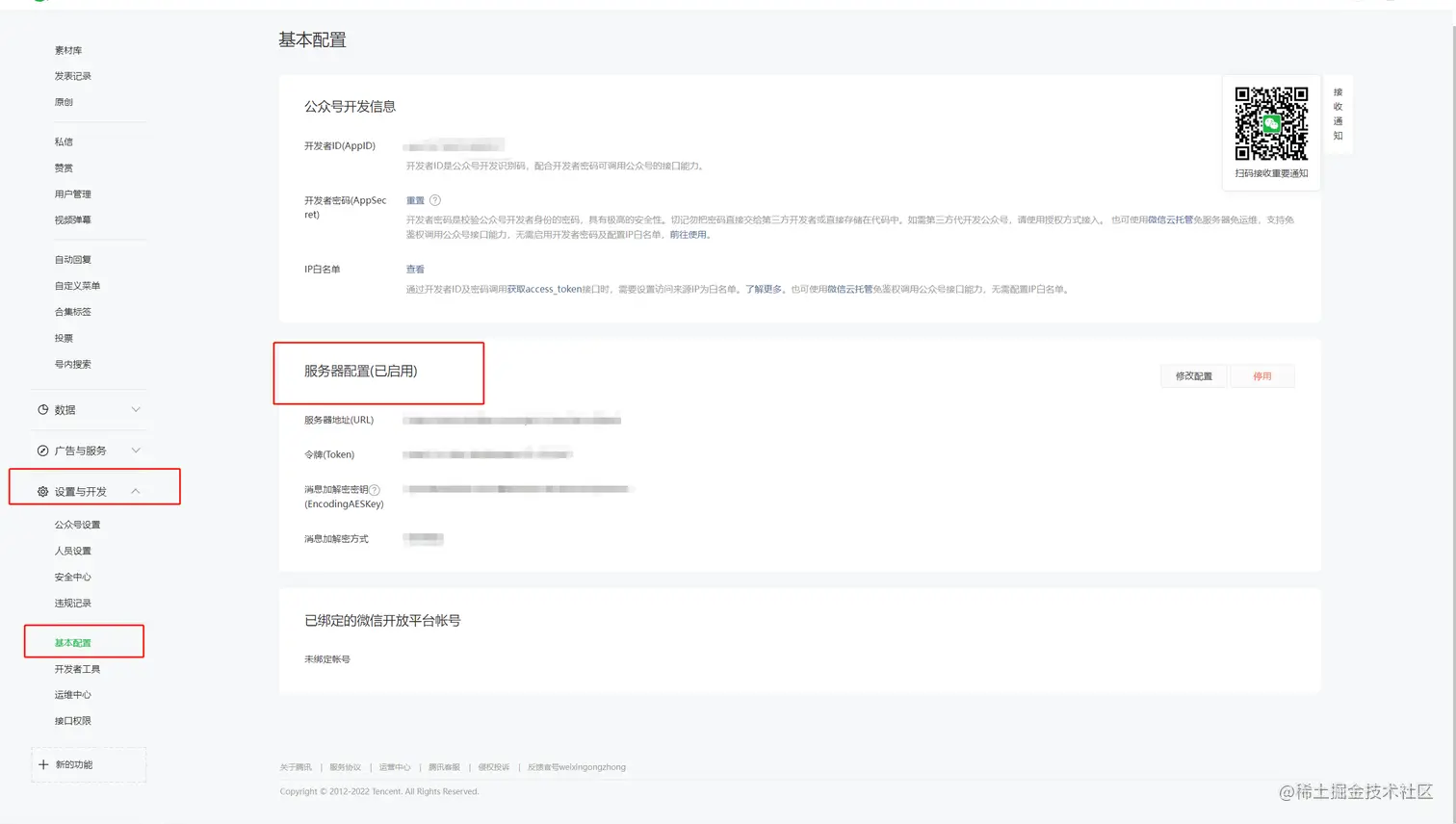Screen dimensions: 1456x824
Task: Open 视频弹幕 in the sidebar
Action: 73,220
